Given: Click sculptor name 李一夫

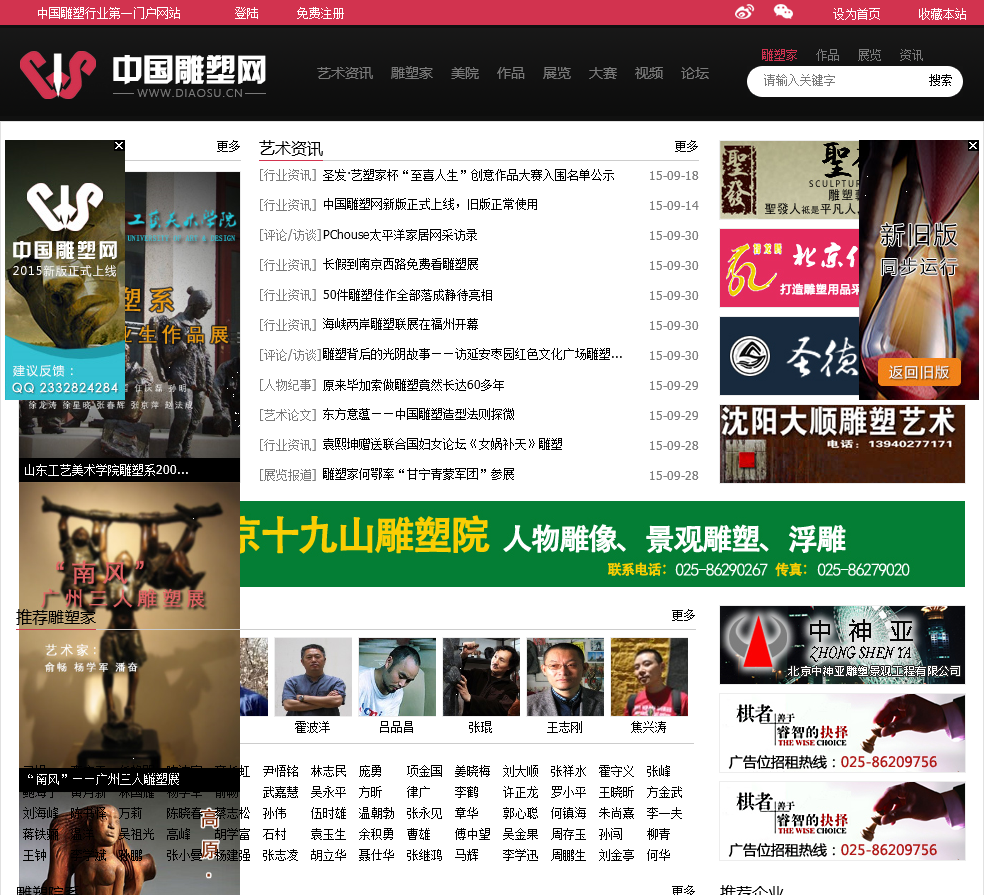Looking at the screenshot, I should [665, 813].
